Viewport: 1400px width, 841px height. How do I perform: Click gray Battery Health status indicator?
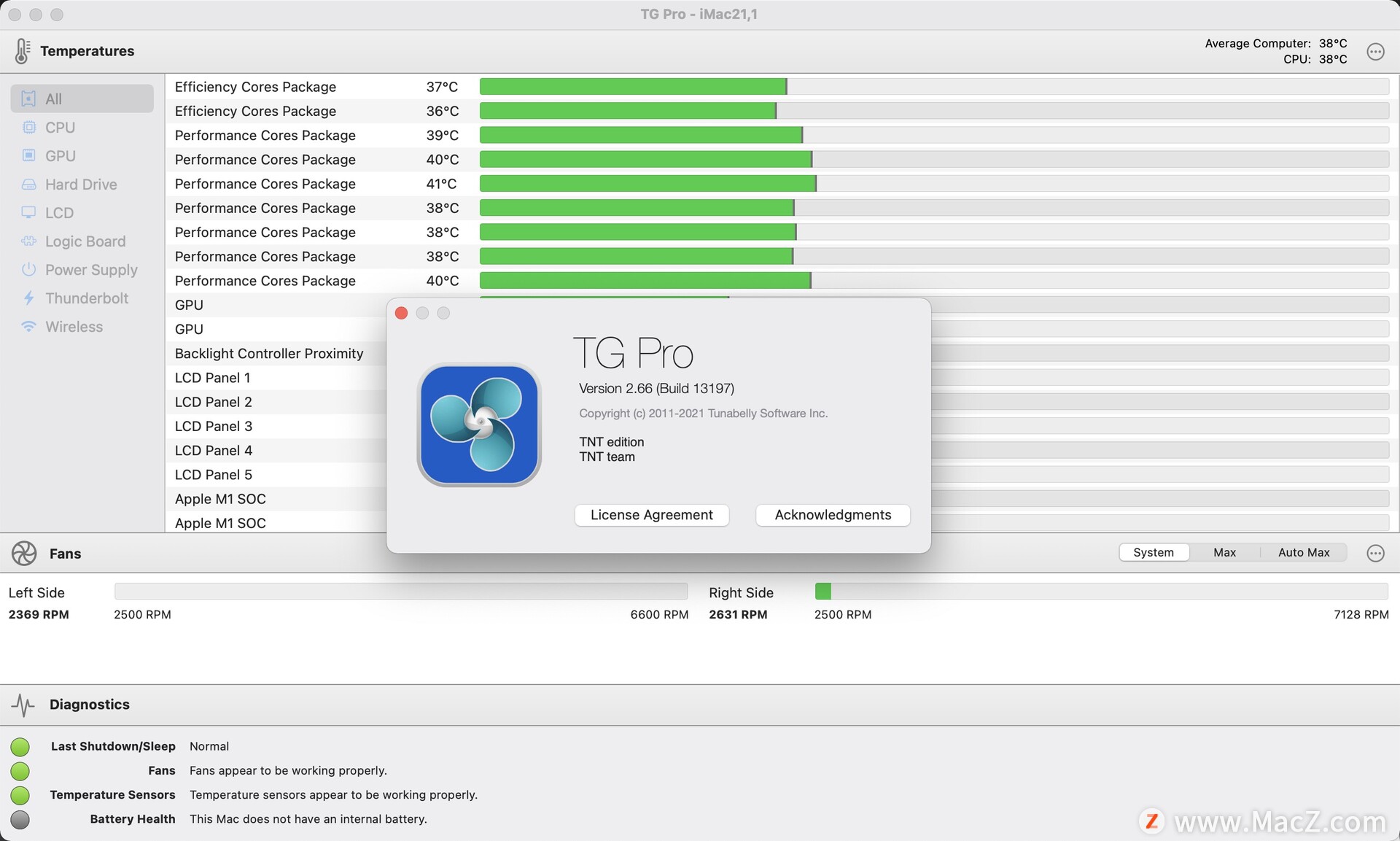click(20, 819)
